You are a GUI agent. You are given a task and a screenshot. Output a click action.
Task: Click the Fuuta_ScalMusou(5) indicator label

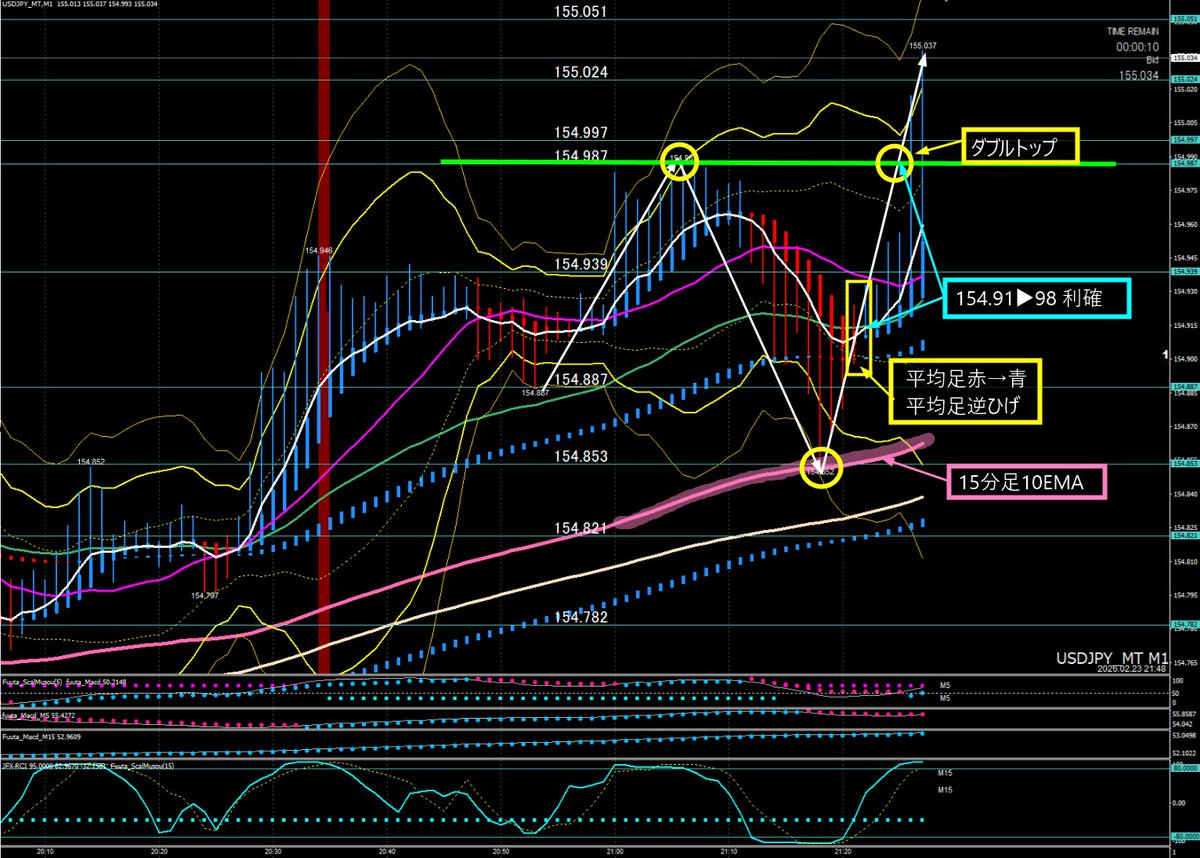pyautogui.click(x=30, y=681)
